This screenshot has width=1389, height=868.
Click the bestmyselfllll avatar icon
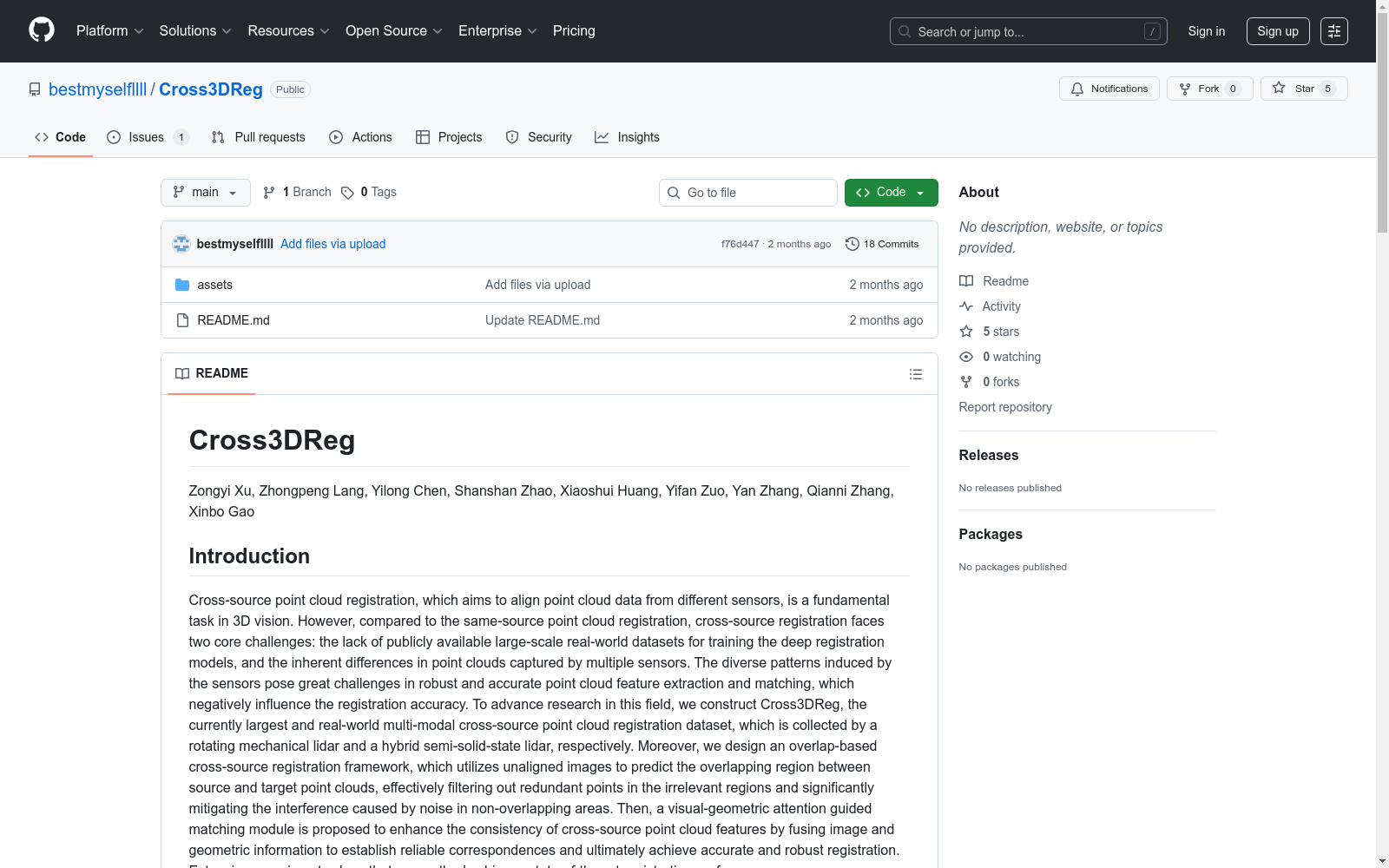(x=181, y=244)
